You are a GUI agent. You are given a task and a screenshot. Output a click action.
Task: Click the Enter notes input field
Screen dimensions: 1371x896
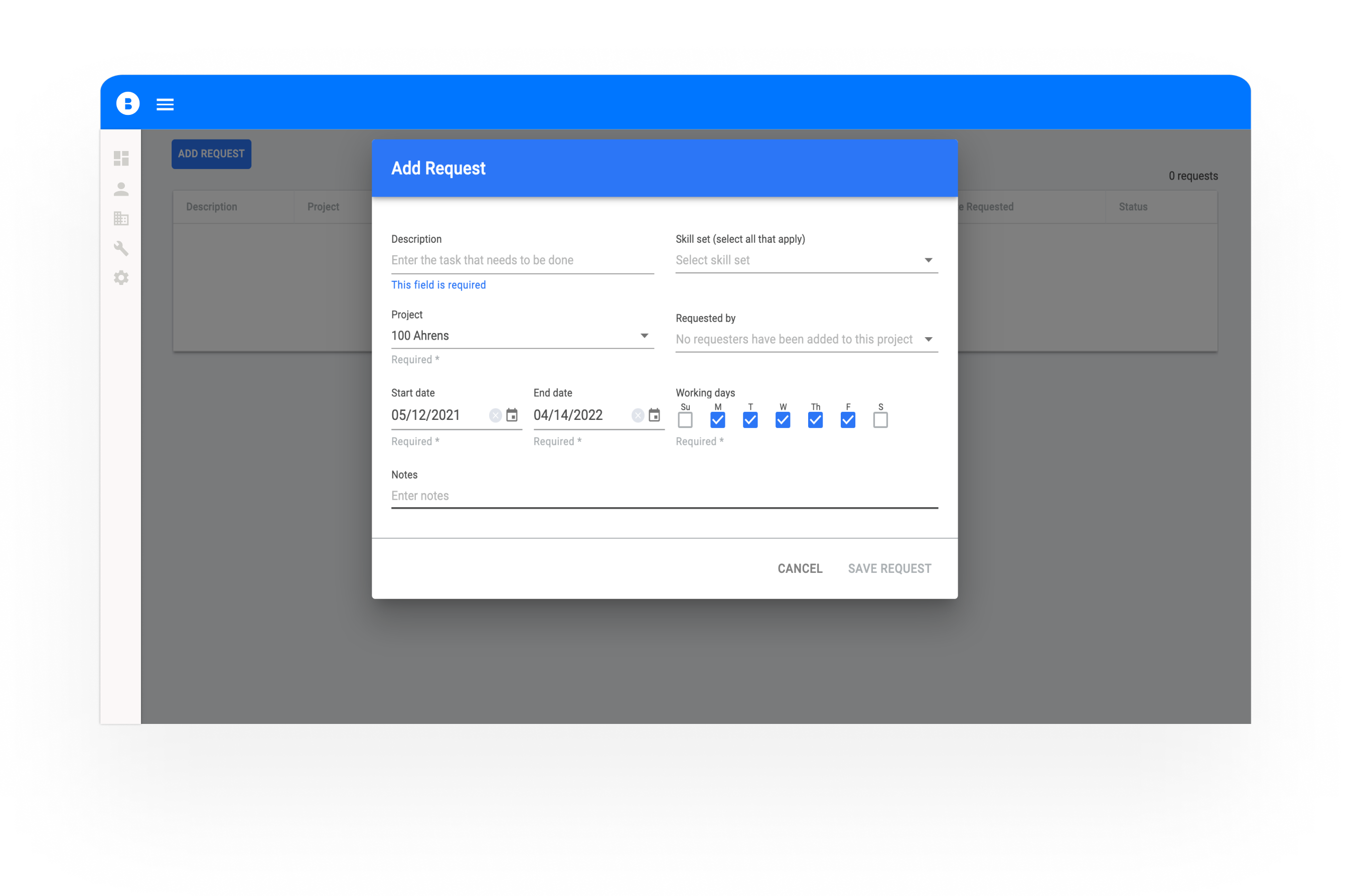click(x=576, y=496)
